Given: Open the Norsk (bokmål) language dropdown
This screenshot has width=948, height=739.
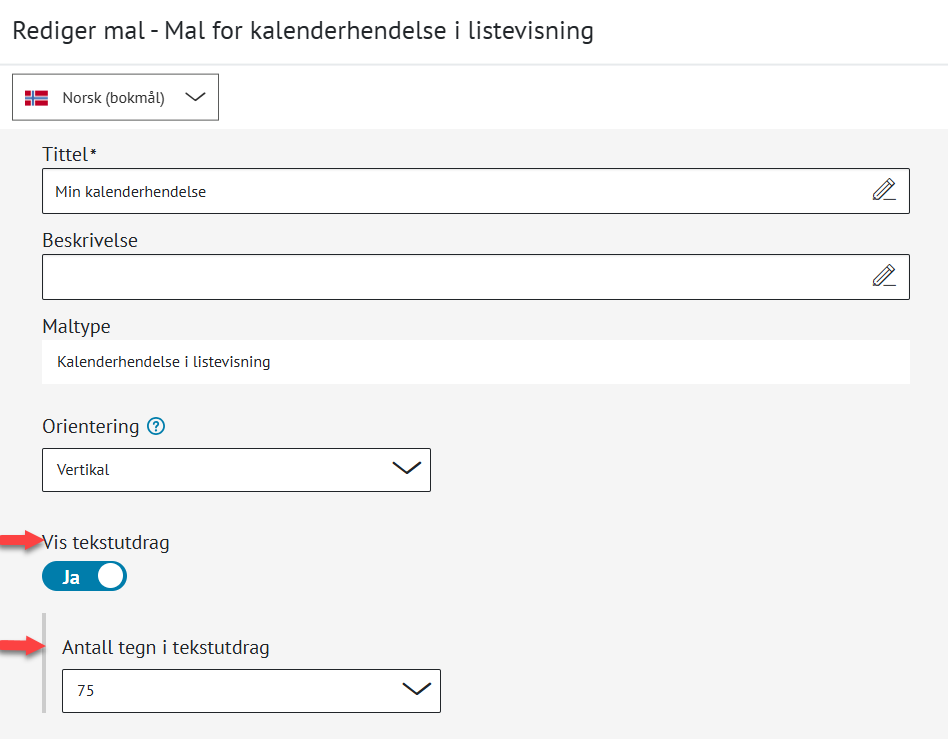Looking at the screenshot, I should click(x=115, y=98).
